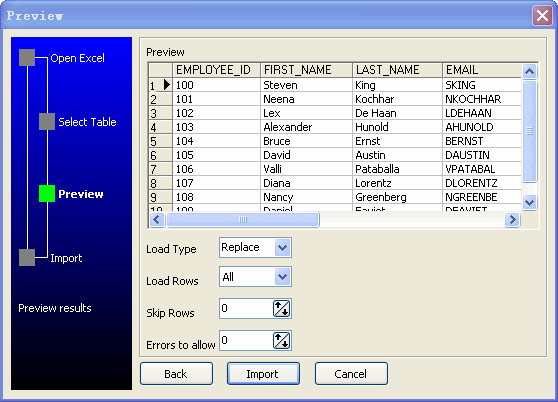
Task: Click the EMAIL column header
Action: [482, 70]
